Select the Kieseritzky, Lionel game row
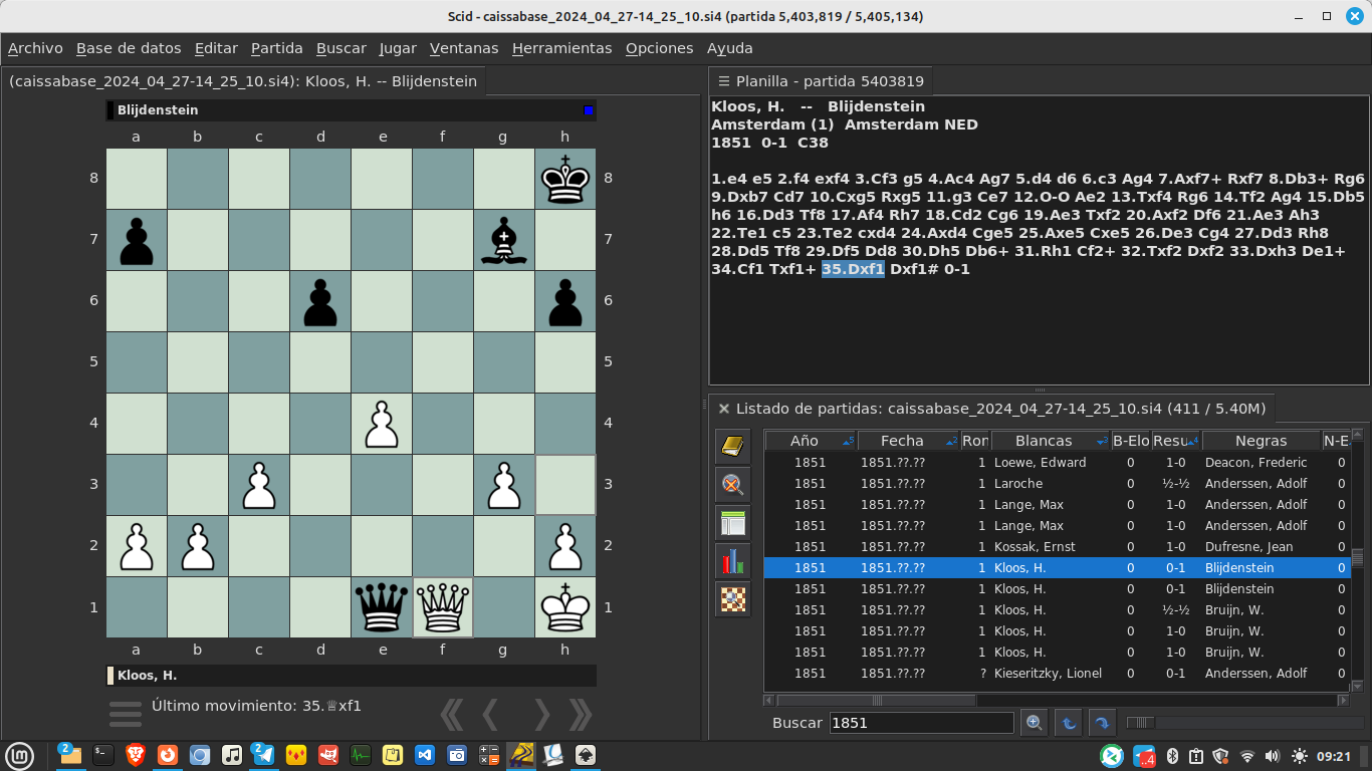The width and height of the screenshot is (1372, 771). [x=1057, y=674]
